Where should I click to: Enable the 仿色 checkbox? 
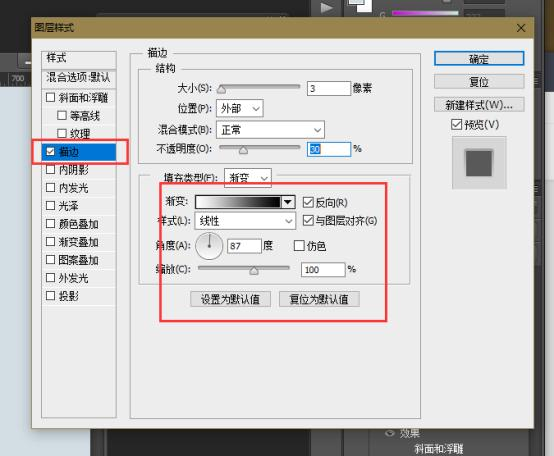(x=299, y=245)
